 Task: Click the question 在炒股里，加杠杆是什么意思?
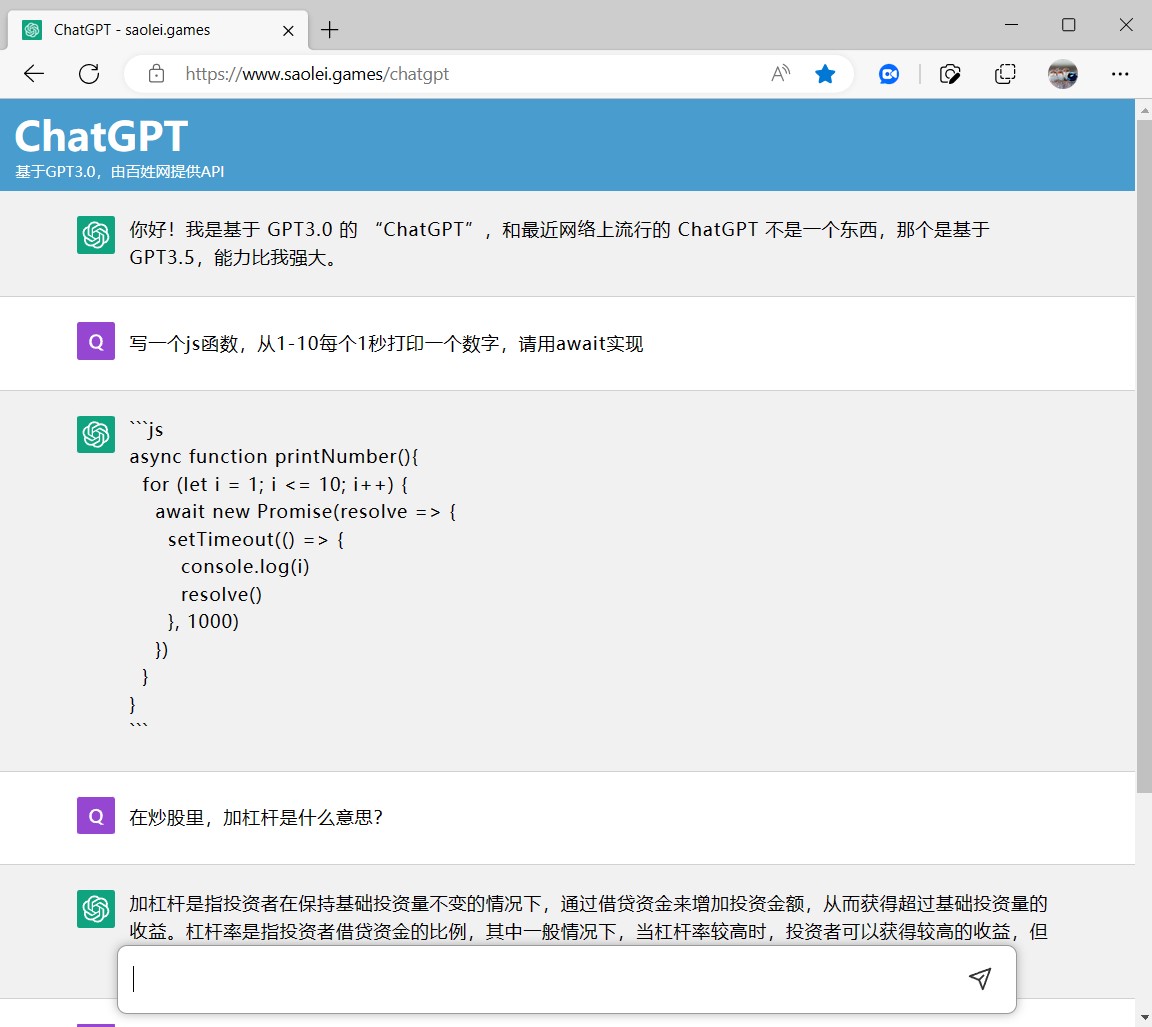click(256, 817)
